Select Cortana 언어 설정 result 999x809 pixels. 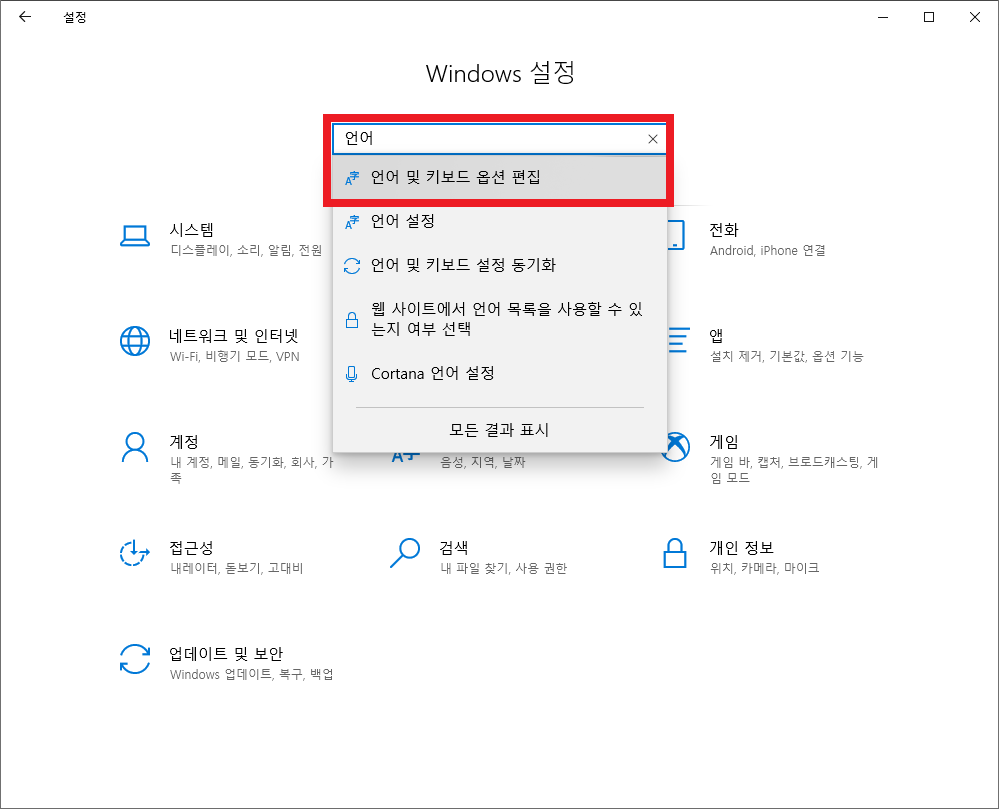click(500, 373)
